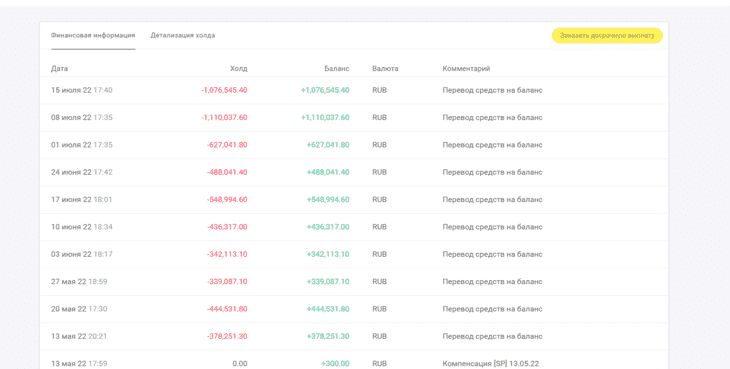Click Перевод средств comment in 01 июля row
The height and width of the screenshot is (369, 730).
click(492, 145)
